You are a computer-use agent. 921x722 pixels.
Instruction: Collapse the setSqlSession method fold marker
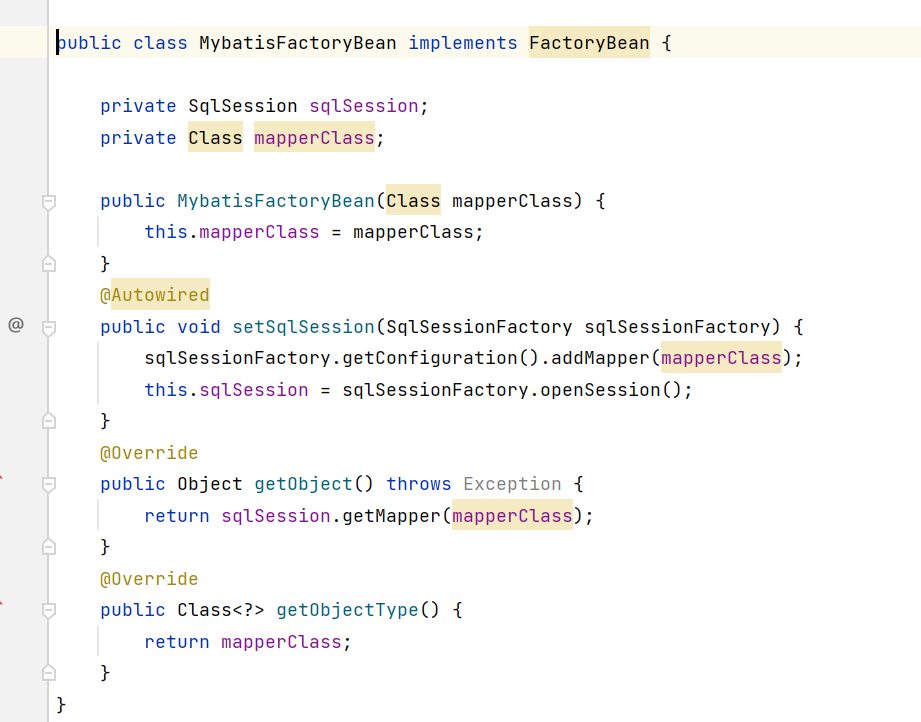(x=48, y=327)
